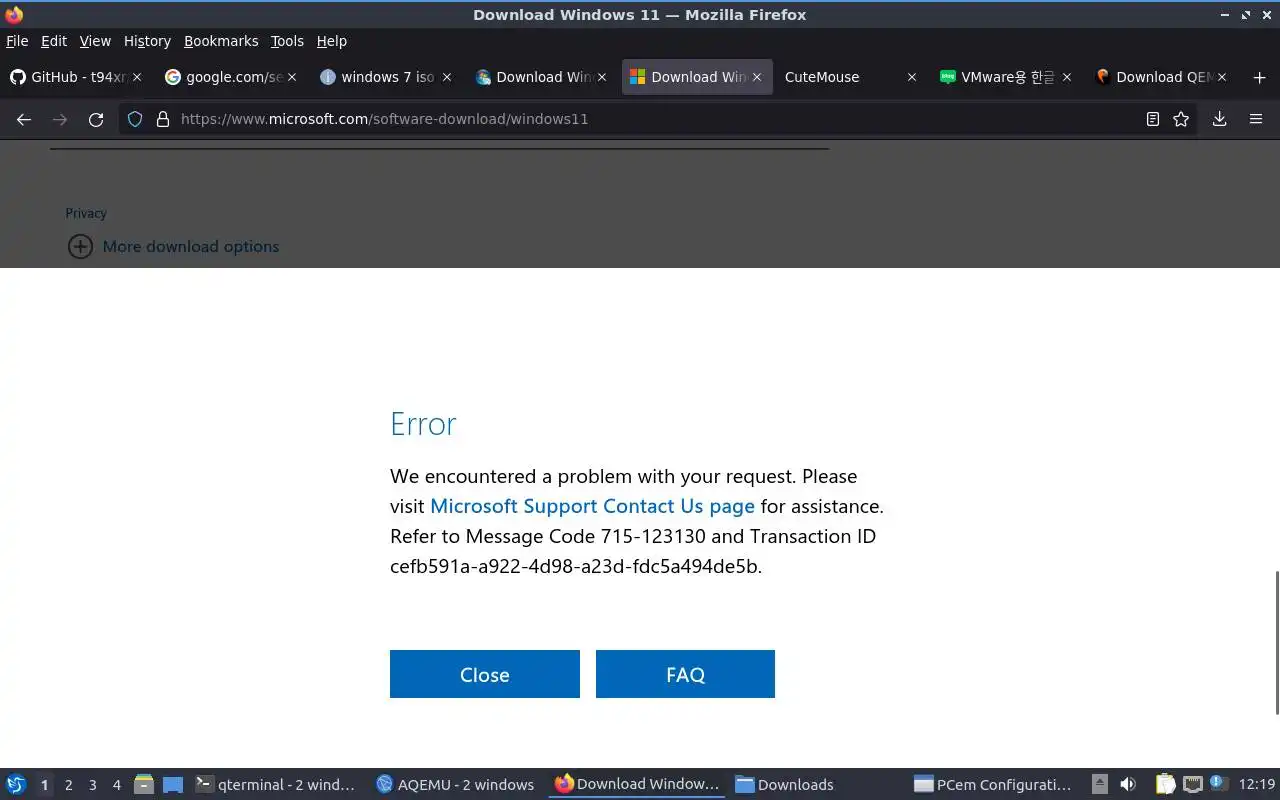The width and height of the screenshot is (1280, 800).
Task: Open the Bookmarks menu
Action: (221, 41)
